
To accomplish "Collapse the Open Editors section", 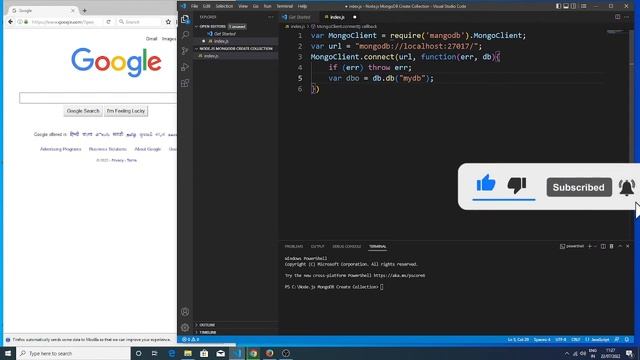I will (x=212, y=27).
